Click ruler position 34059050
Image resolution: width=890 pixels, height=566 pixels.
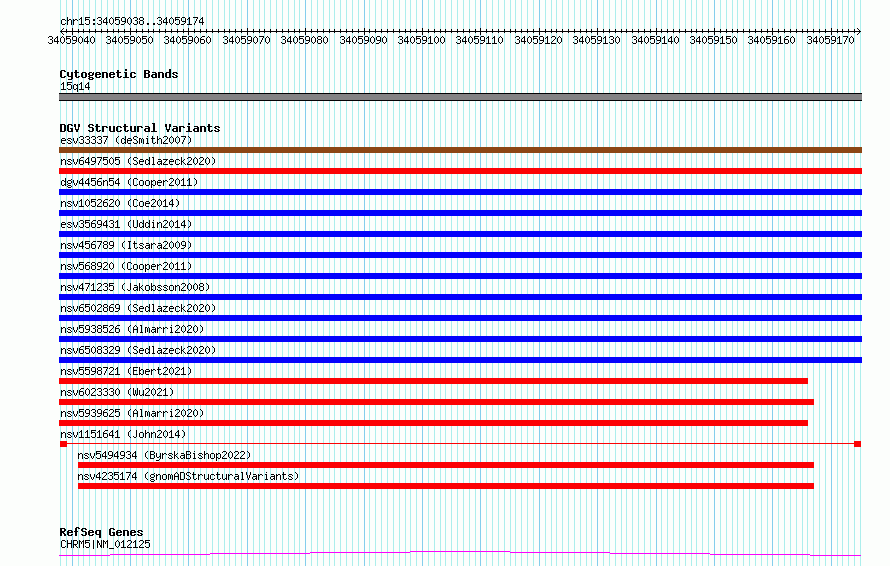pos(129,40)
